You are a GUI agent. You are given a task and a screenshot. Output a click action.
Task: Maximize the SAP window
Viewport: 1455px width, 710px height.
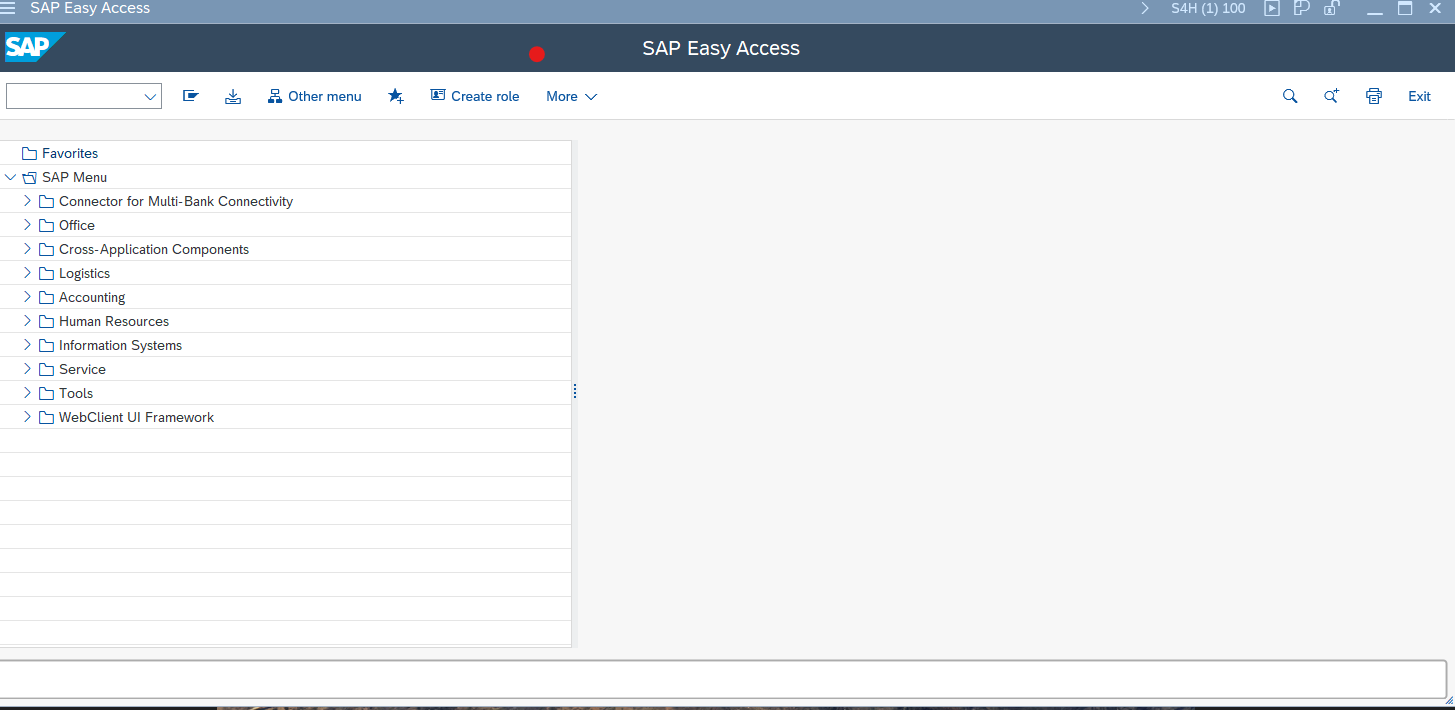tap(1405, 8)
